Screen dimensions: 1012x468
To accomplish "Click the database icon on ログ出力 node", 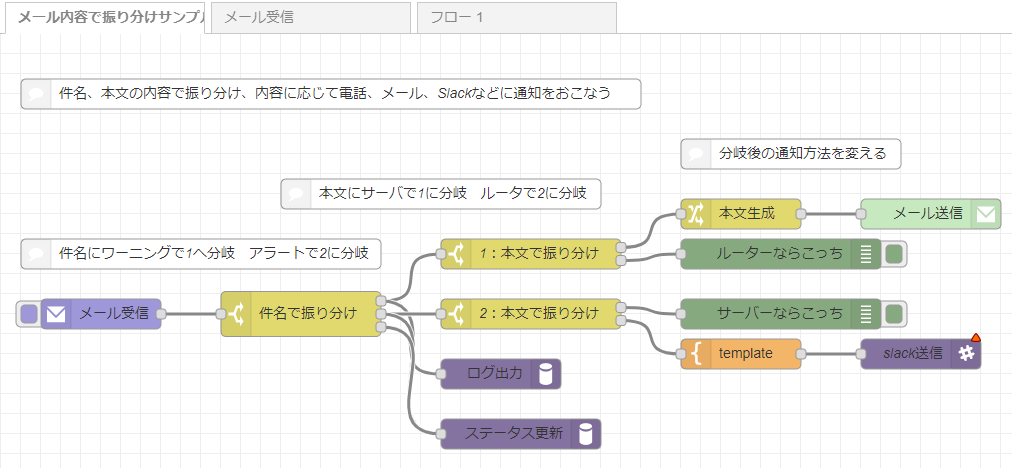I will [x=545, y=374].
